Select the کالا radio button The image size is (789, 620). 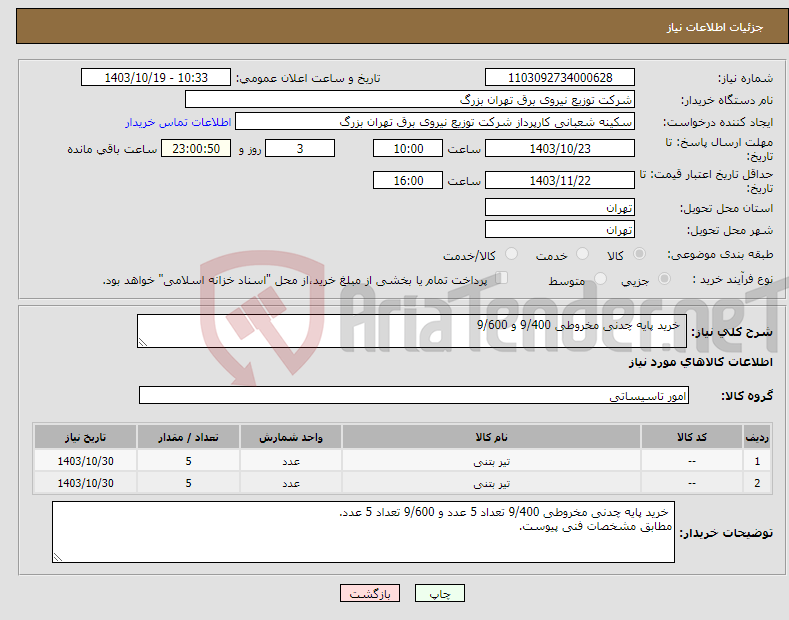pyautogui.click(x=639, y=254)
